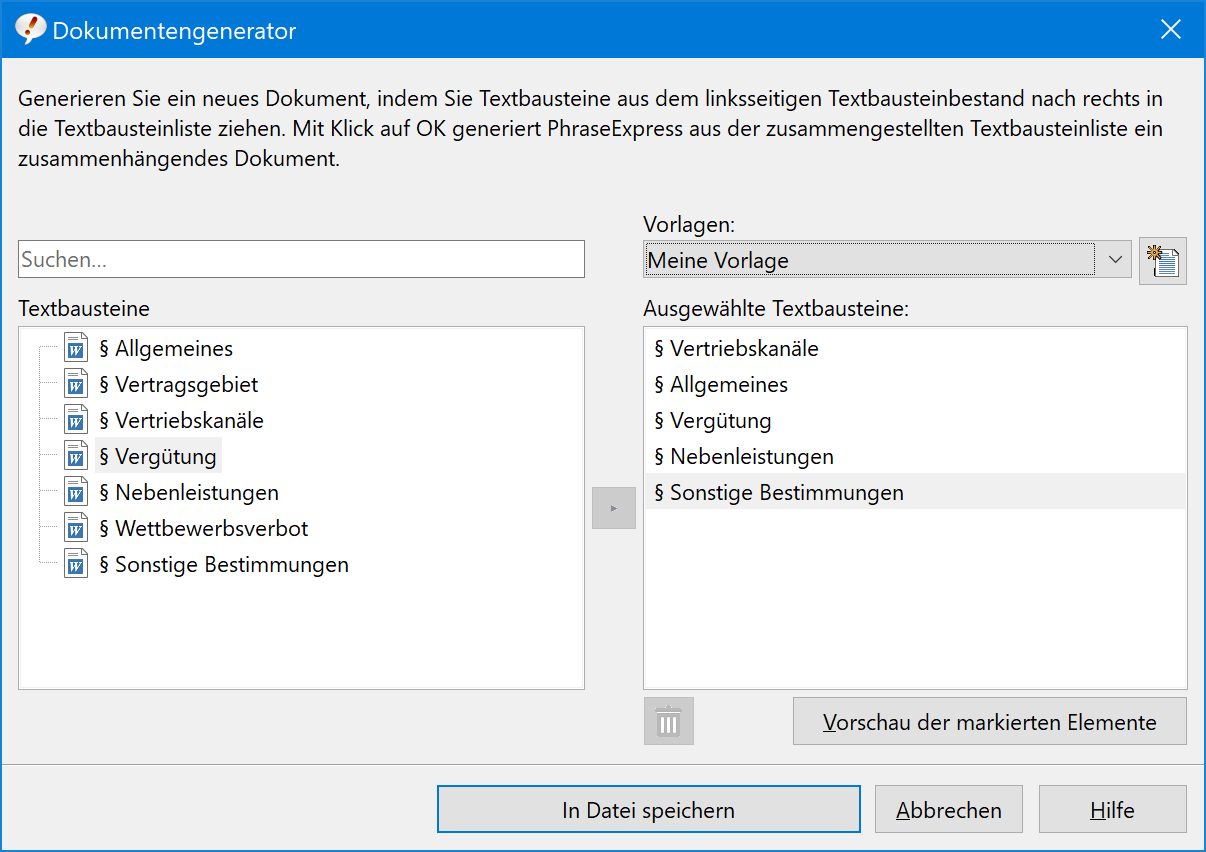The height and width of the screenshot is (852, 1206).
Task: Click the Word icon next to § Allgemeines
Action: [x=76, y=348]
